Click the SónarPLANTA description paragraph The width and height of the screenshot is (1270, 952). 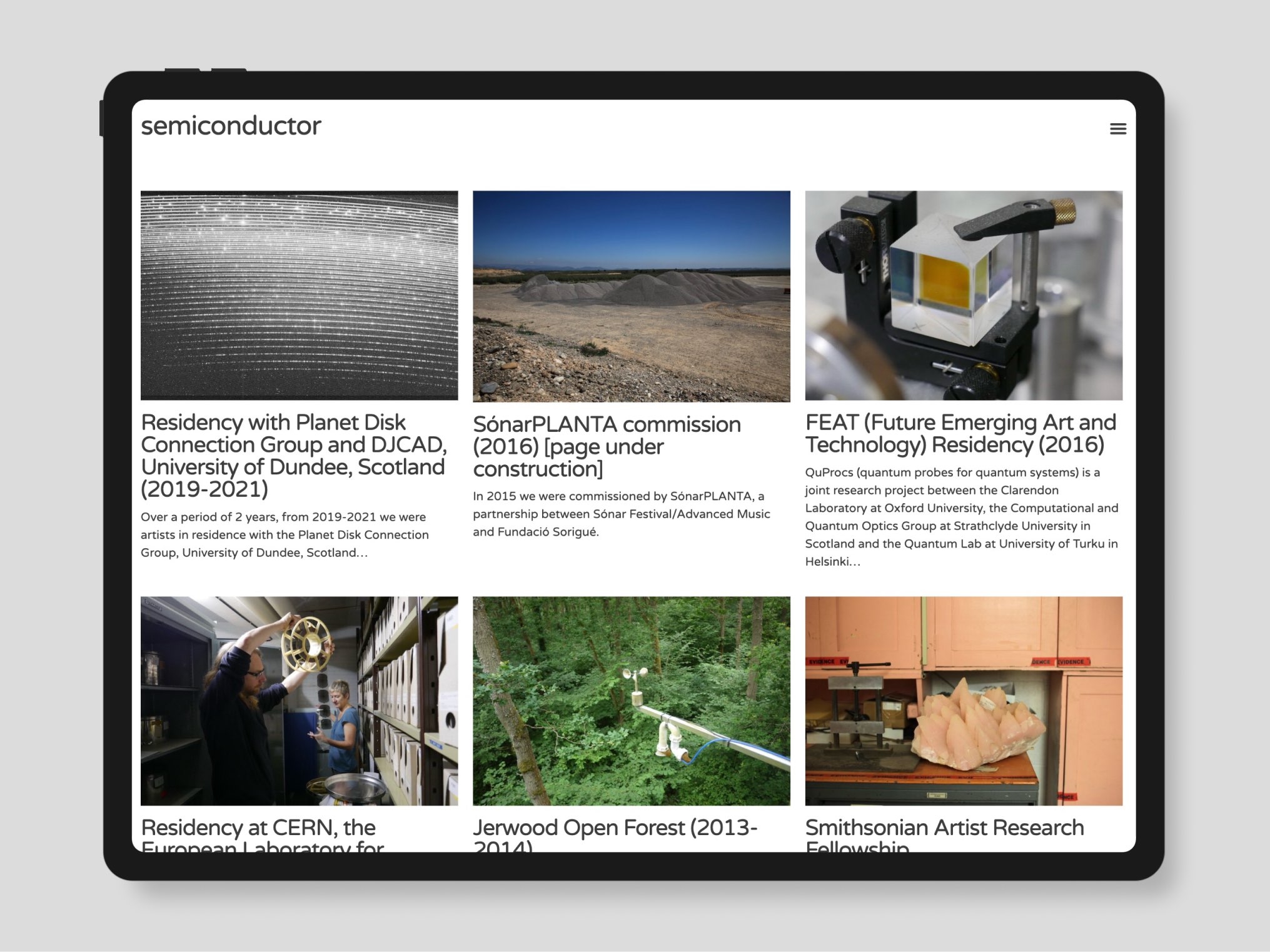(x=621, y=514)
